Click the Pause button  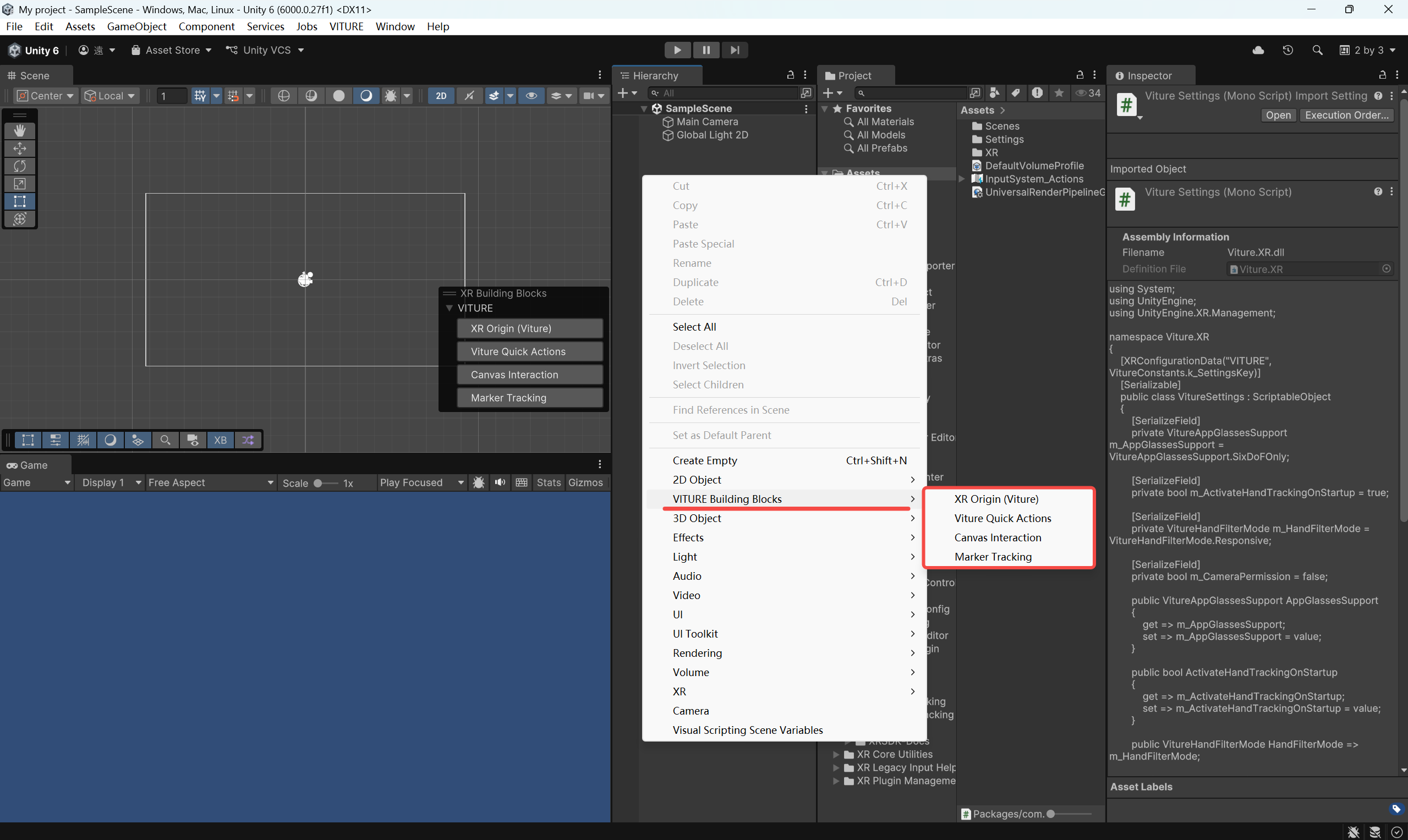tap(706, 50)
